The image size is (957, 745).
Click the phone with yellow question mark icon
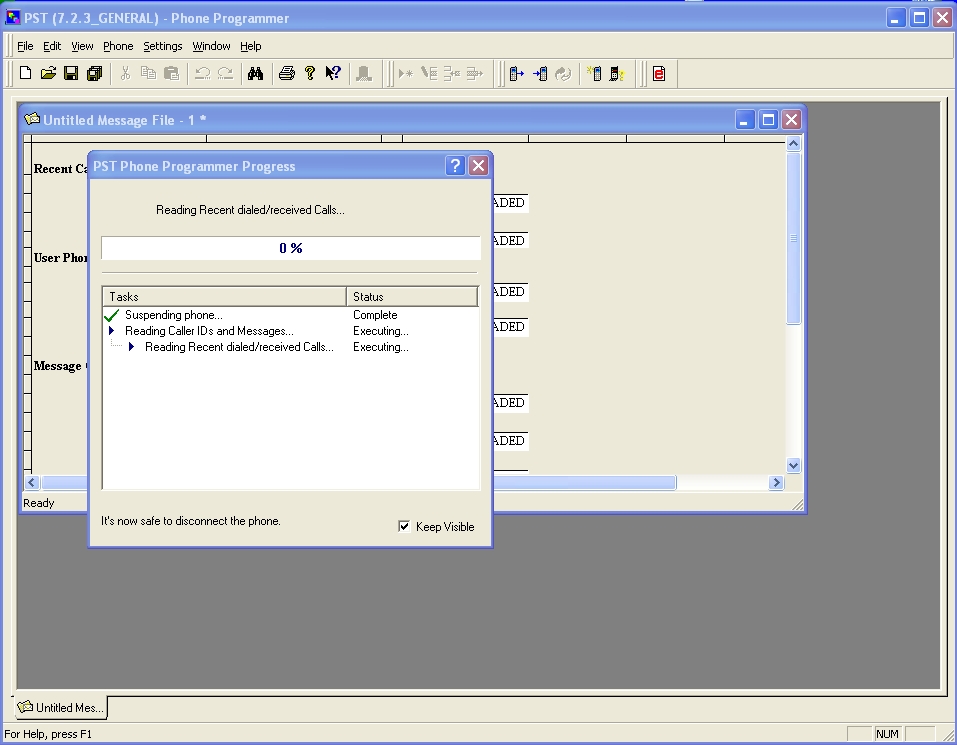(x=617, y=73)
